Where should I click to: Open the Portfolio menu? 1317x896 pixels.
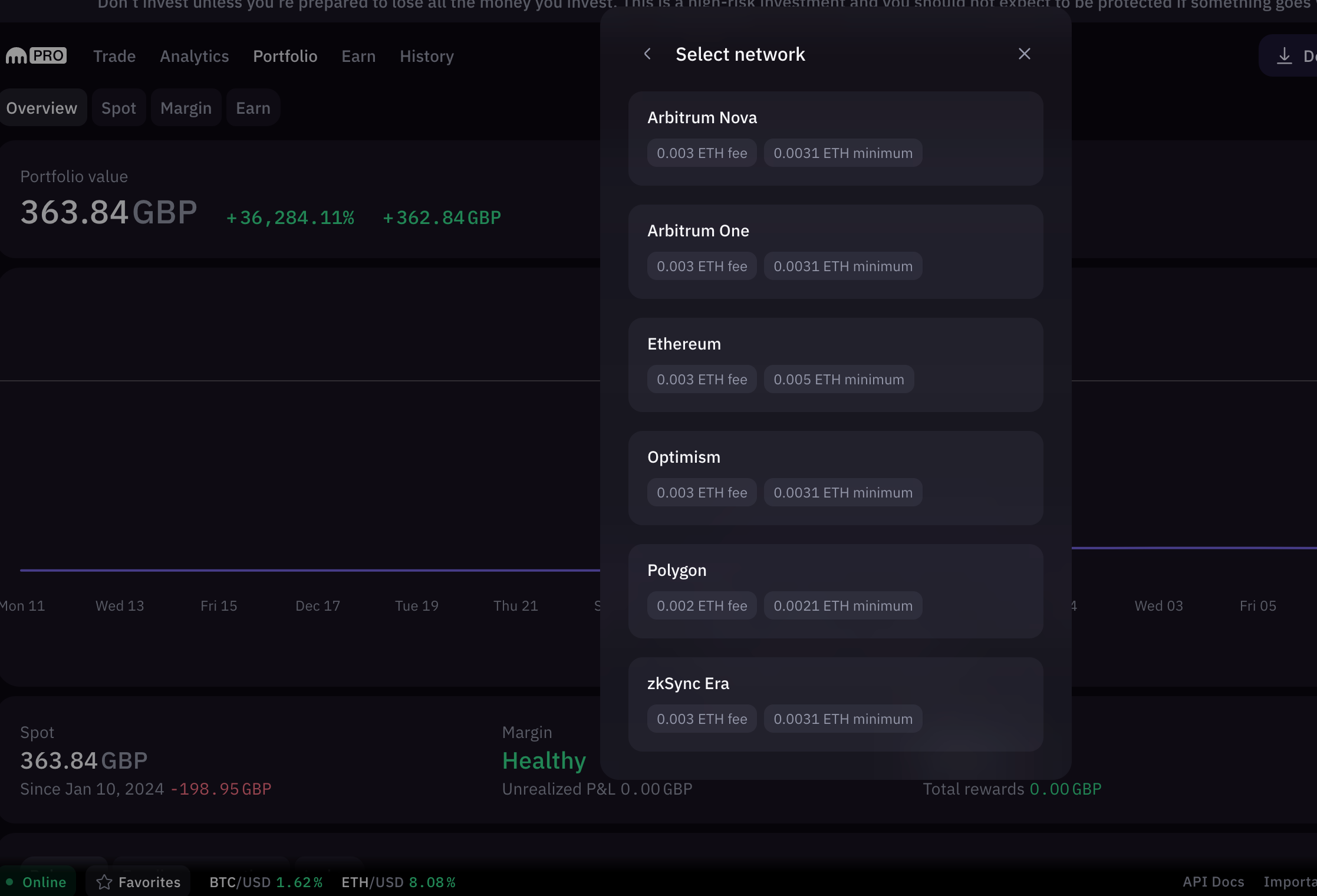285,57
